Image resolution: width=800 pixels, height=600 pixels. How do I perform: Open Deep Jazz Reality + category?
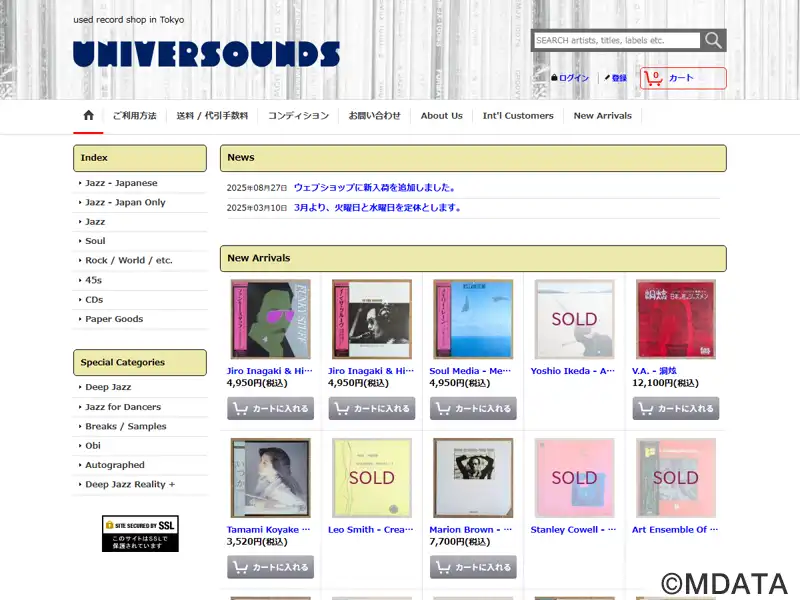pos(130,484)
